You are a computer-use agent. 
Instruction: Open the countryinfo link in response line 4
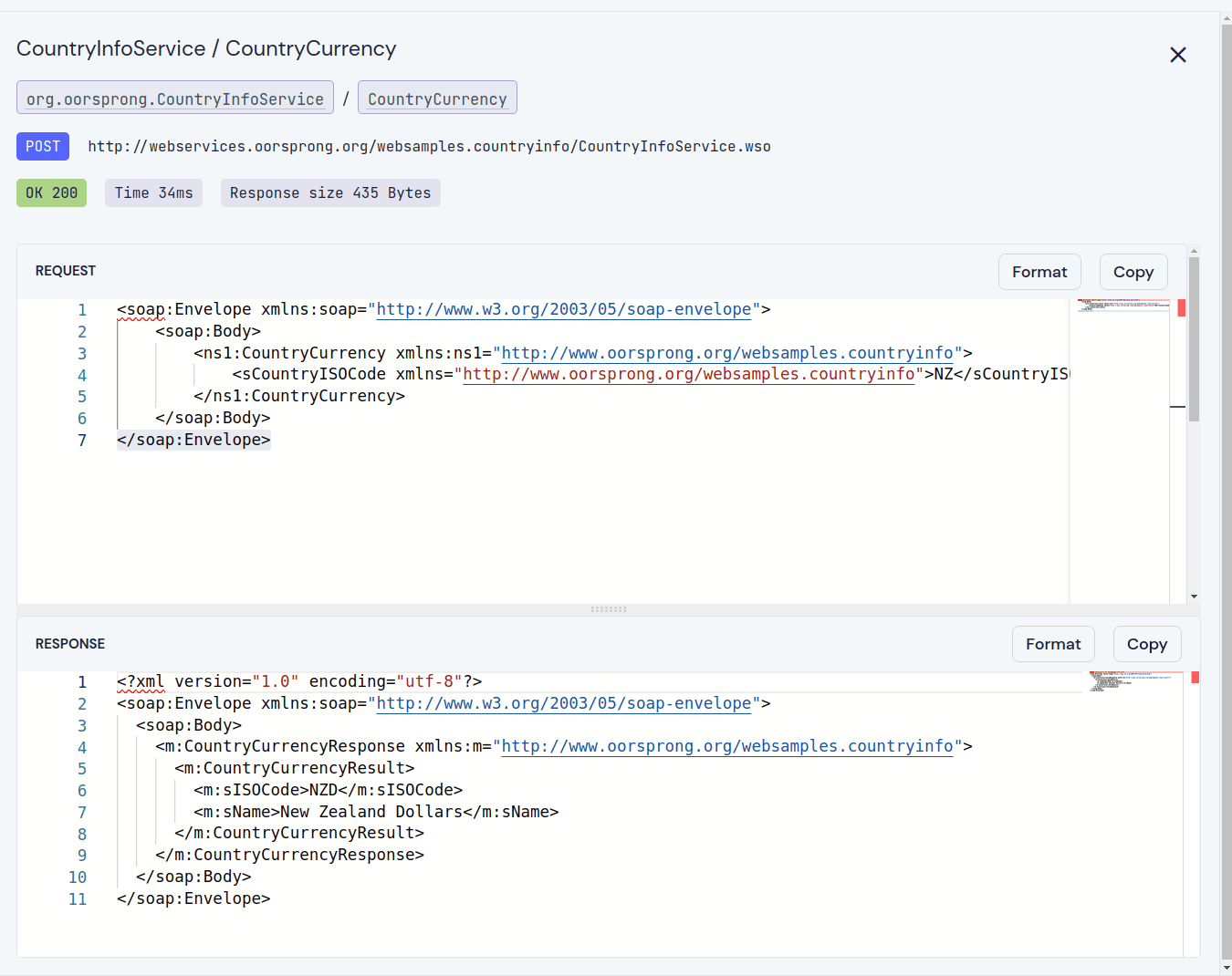727,747
